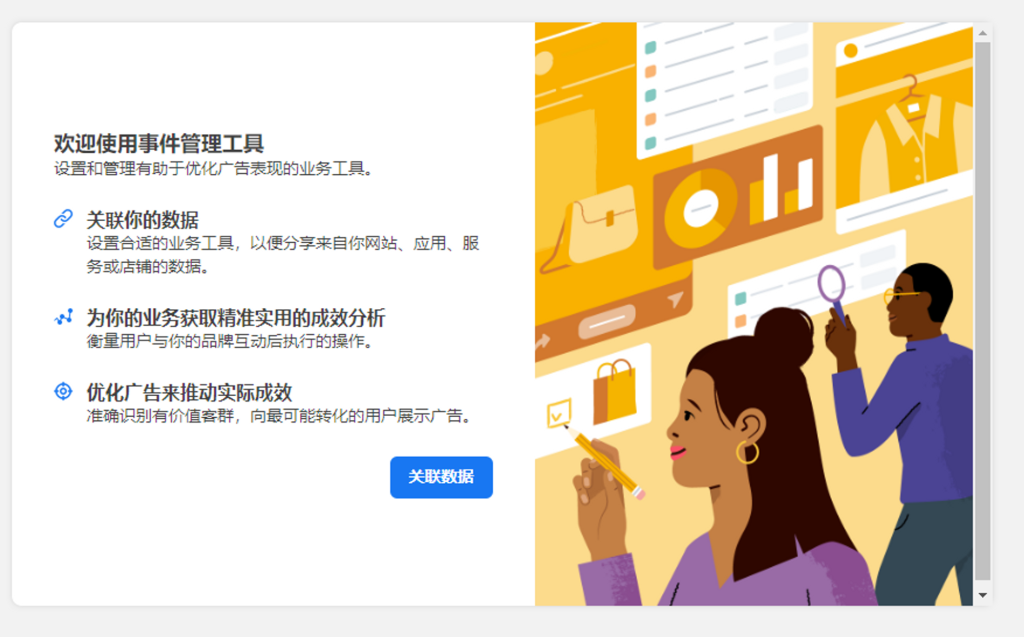Click the target icon beside 优化广告

point(63,391)
